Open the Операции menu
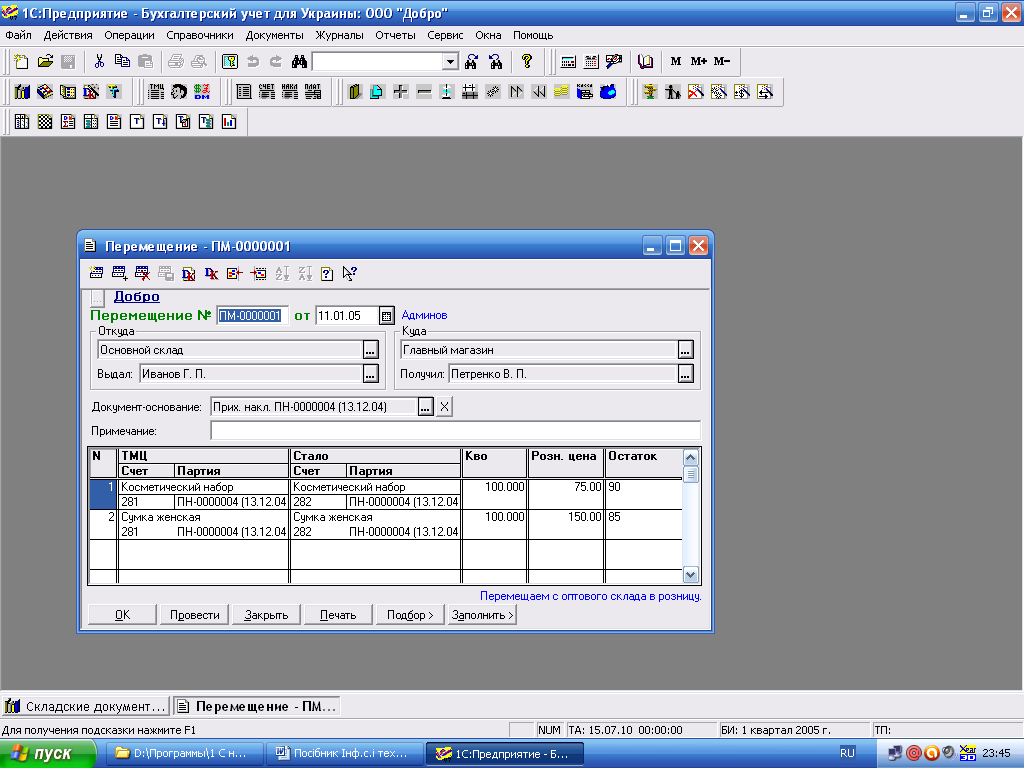The height and width of the screenshot is (768, 1024). (x=129, y=35)
